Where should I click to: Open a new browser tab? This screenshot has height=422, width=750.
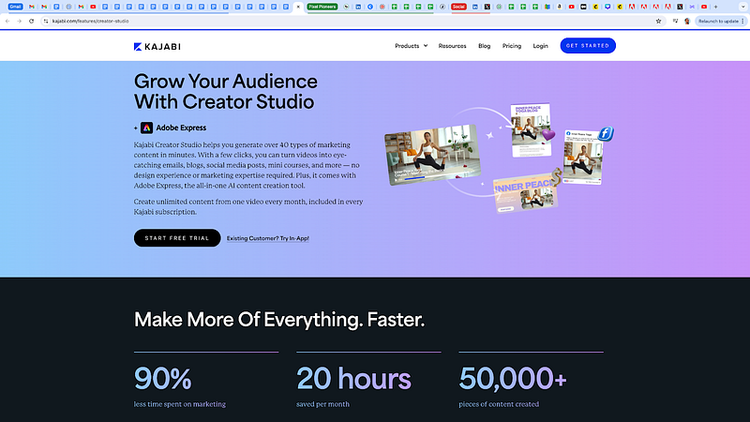(716, 7)
